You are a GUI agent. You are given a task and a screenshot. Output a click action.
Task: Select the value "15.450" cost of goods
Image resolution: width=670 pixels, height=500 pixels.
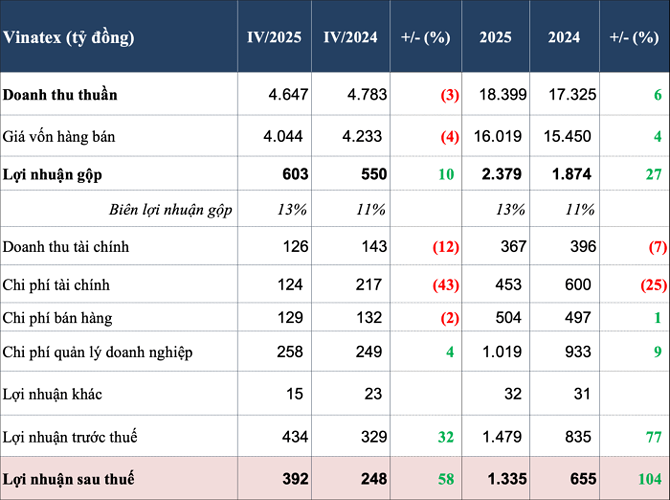567,136
